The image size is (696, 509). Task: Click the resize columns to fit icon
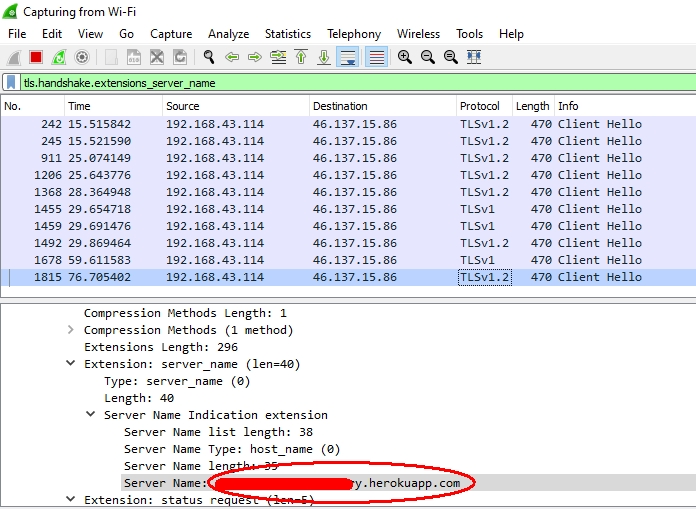tap(474, 57)
